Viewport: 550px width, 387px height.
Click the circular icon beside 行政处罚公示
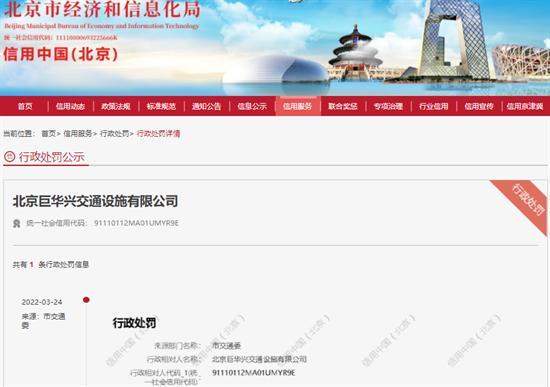(9, 156)
